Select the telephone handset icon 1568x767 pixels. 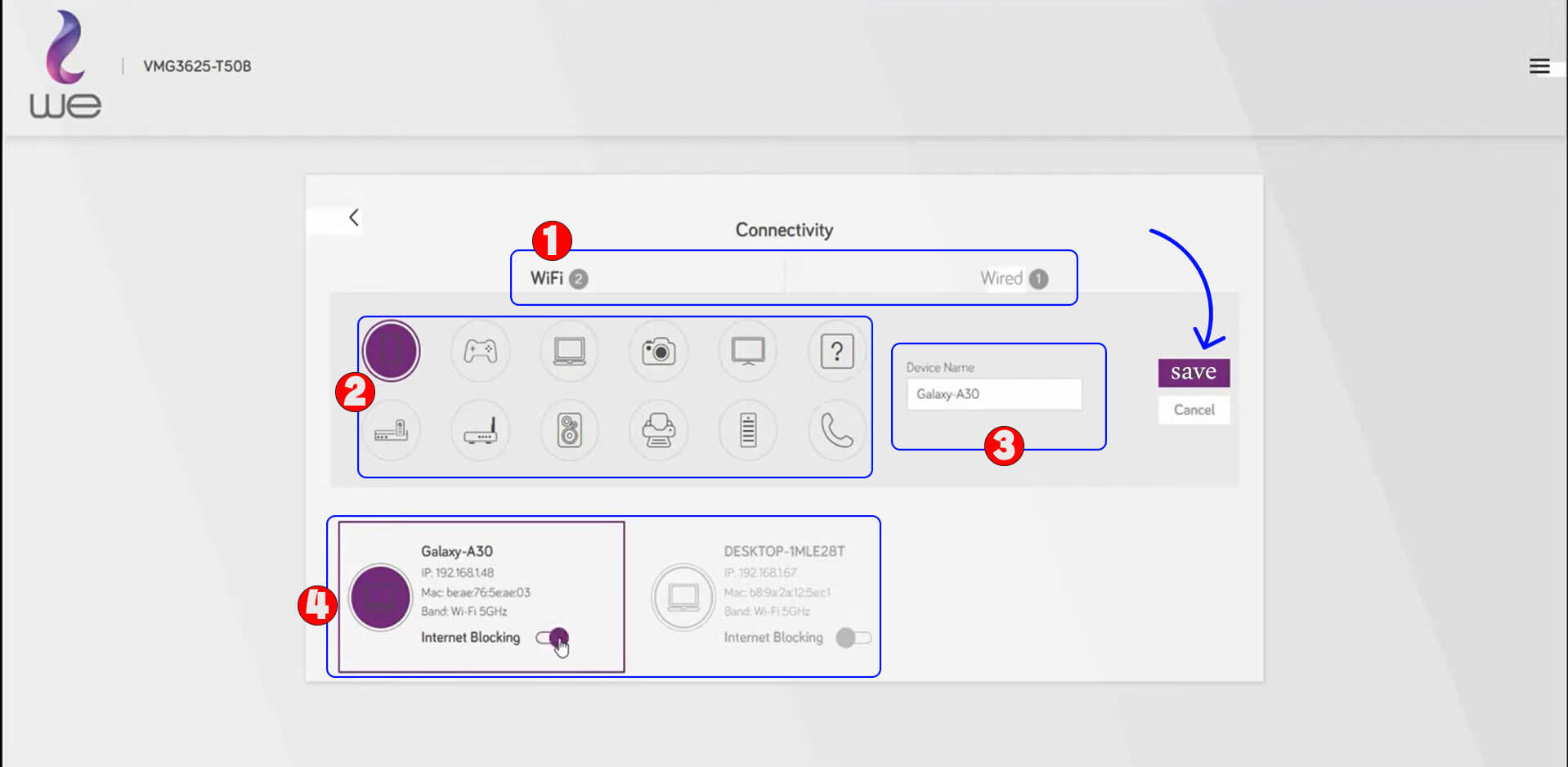(836, 430)
